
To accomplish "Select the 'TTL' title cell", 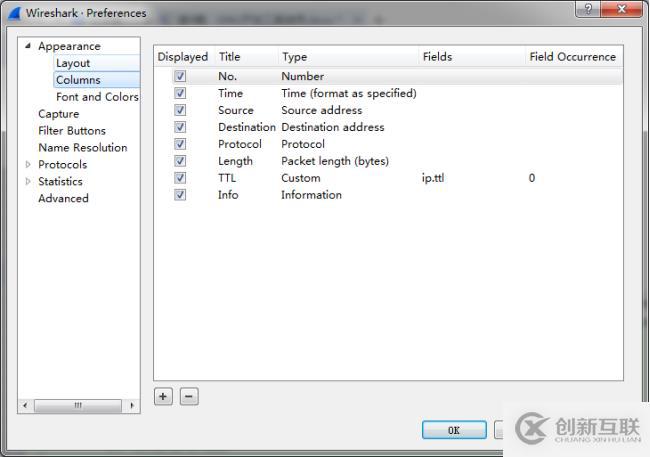I will coord(227,178).
